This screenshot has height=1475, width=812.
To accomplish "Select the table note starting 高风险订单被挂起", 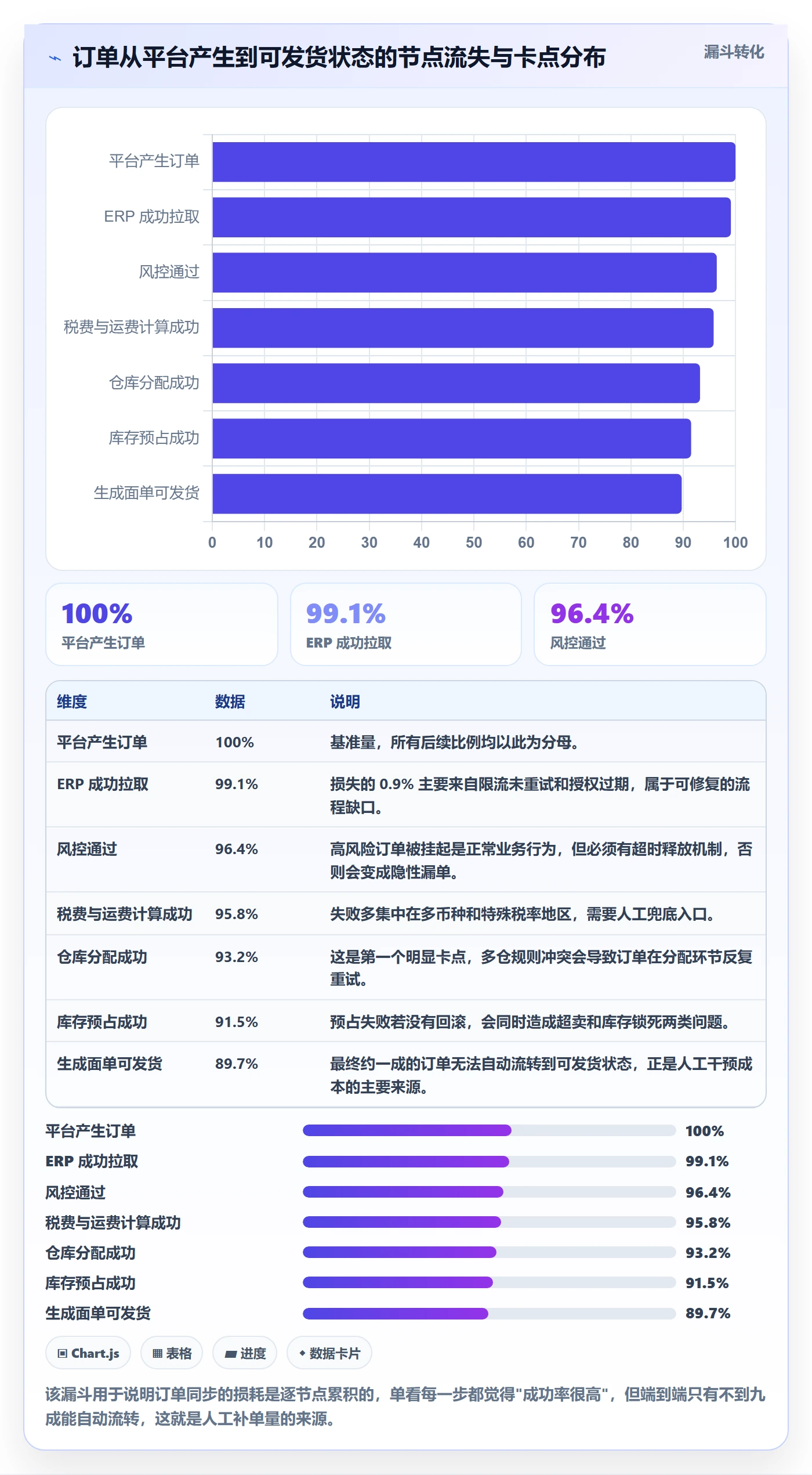I will [541, 861].
